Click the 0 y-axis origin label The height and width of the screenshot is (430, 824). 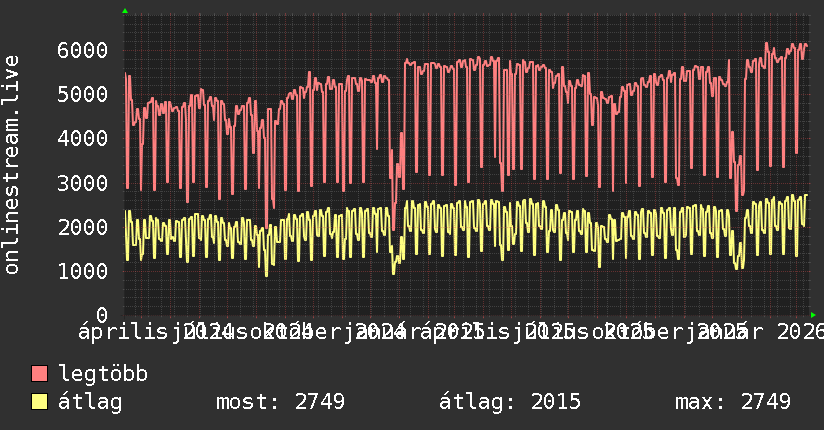102,315
